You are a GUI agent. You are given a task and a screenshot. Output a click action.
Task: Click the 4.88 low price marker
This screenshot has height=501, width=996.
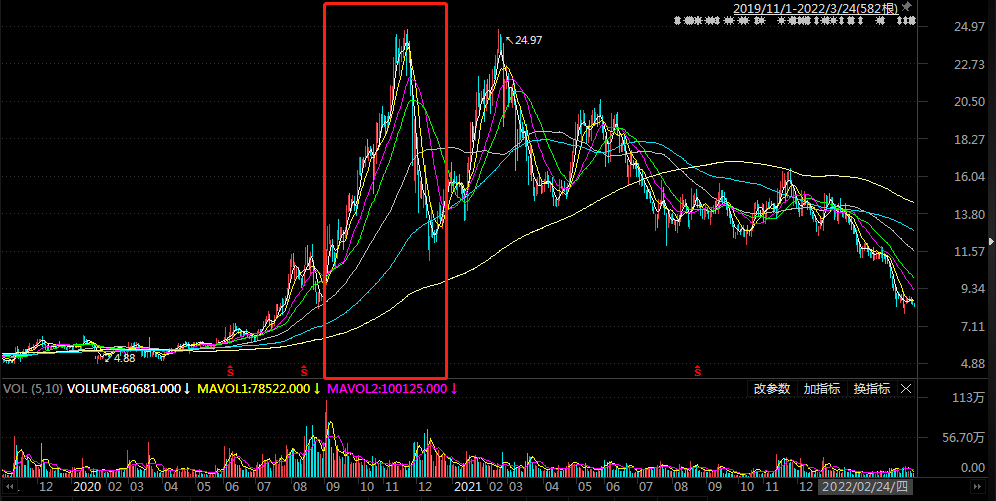click(123, 357)
